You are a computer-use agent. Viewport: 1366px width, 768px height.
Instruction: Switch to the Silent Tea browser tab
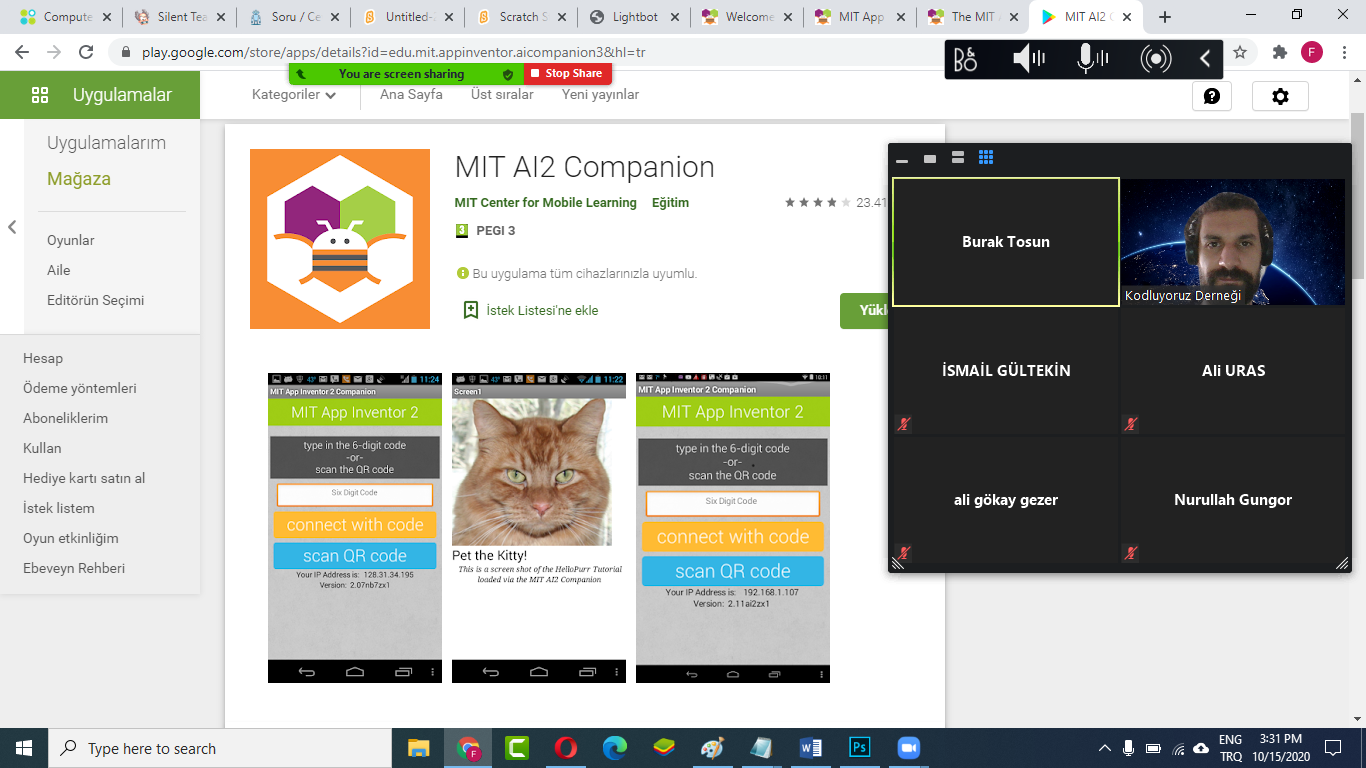tap(180, 17)
